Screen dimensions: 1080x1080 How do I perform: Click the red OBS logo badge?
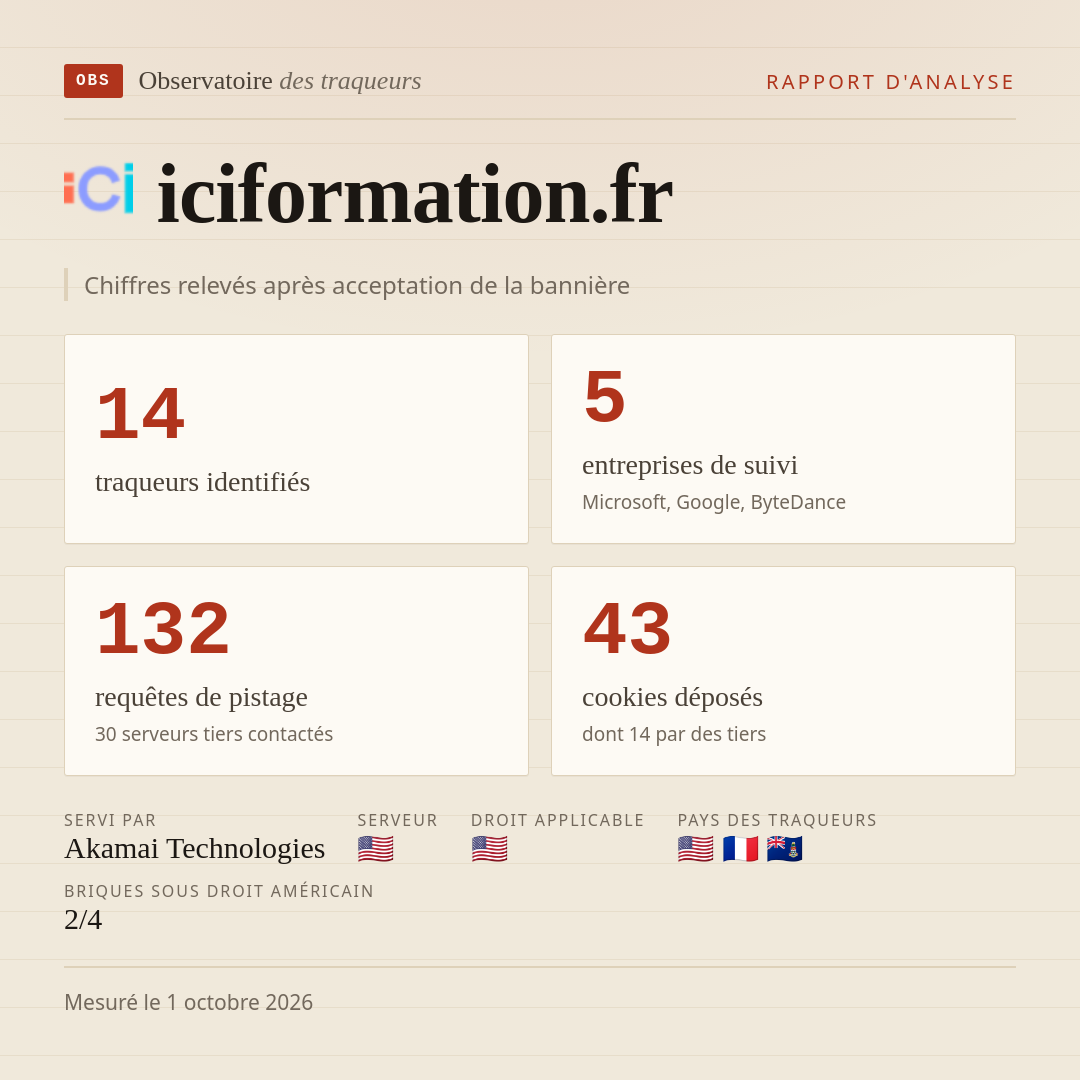[x=94, y=81]
